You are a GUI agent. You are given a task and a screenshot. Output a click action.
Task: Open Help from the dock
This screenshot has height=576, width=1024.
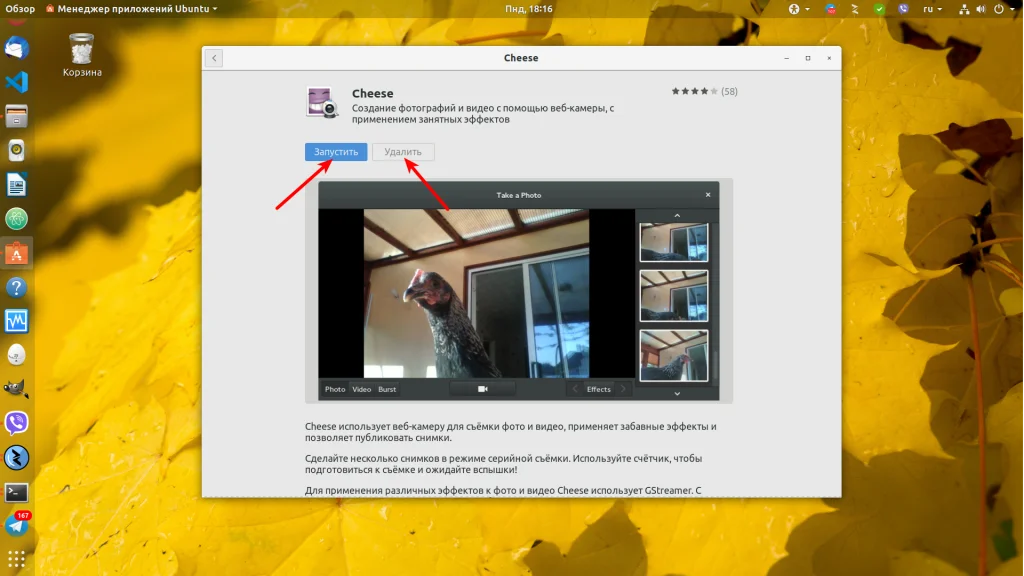pos(16,287)
